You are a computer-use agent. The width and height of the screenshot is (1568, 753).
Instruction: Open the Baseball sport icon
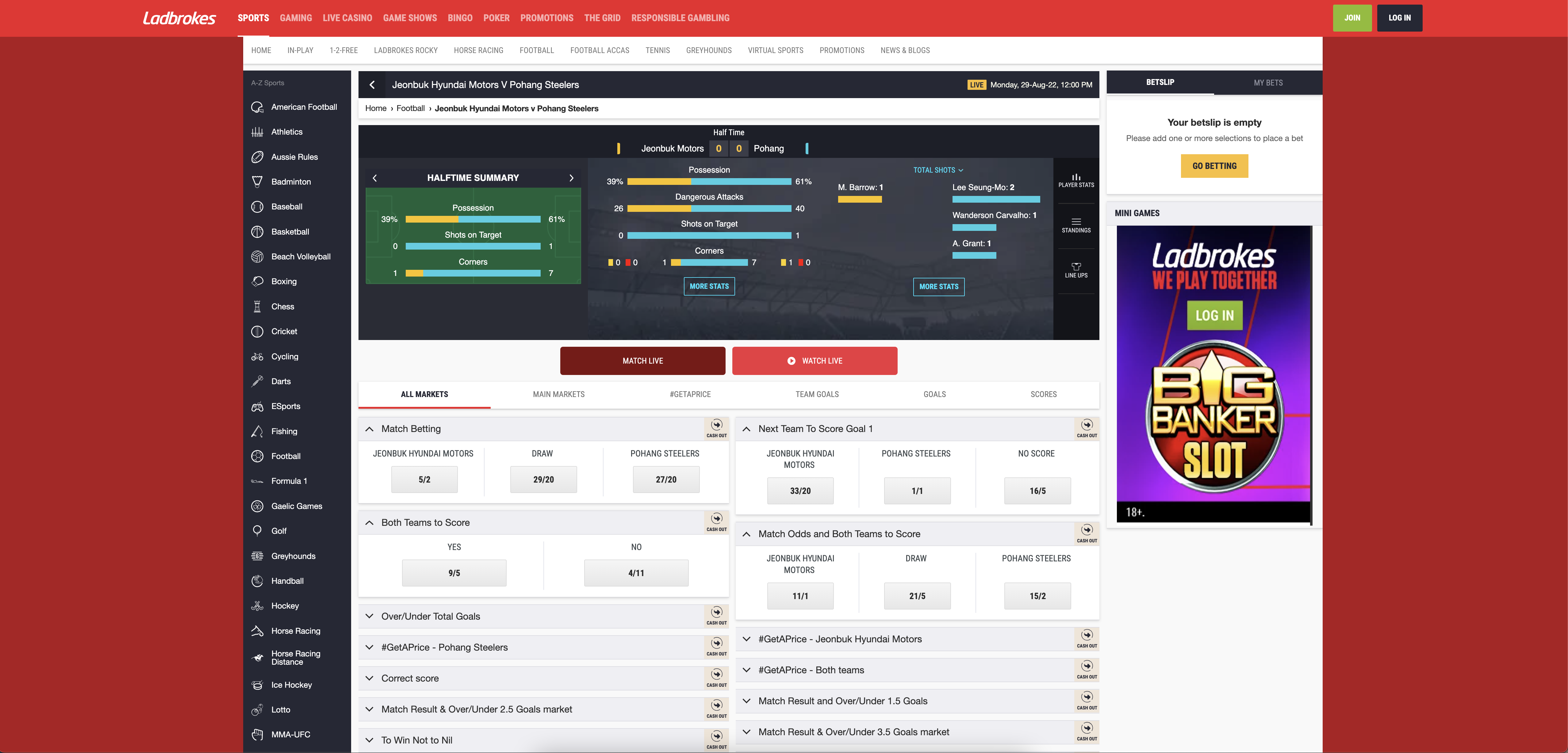click(258, 207)
